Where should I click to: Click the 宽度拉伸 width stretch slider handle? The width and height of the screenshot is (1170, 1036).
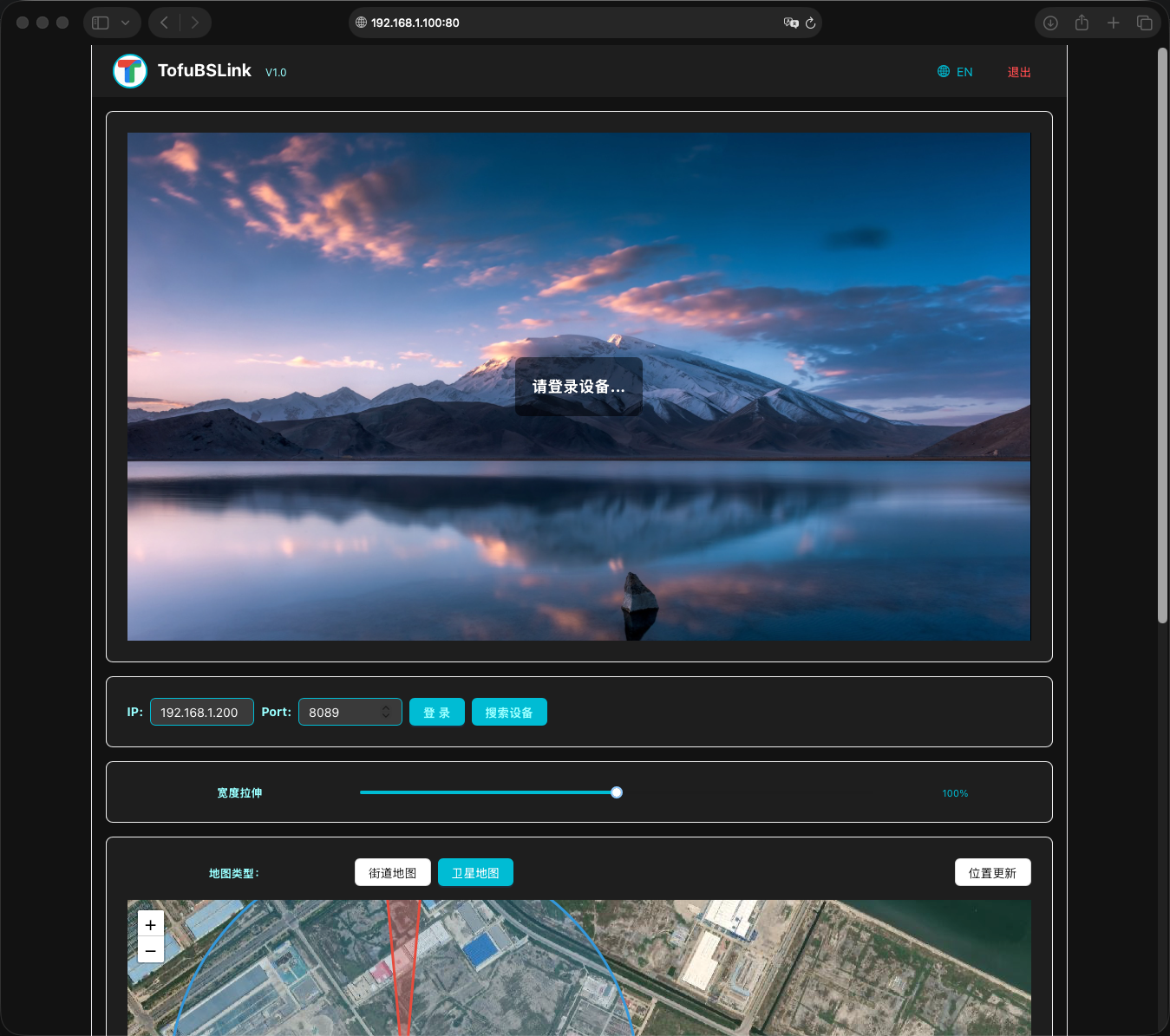coord(617,792)
